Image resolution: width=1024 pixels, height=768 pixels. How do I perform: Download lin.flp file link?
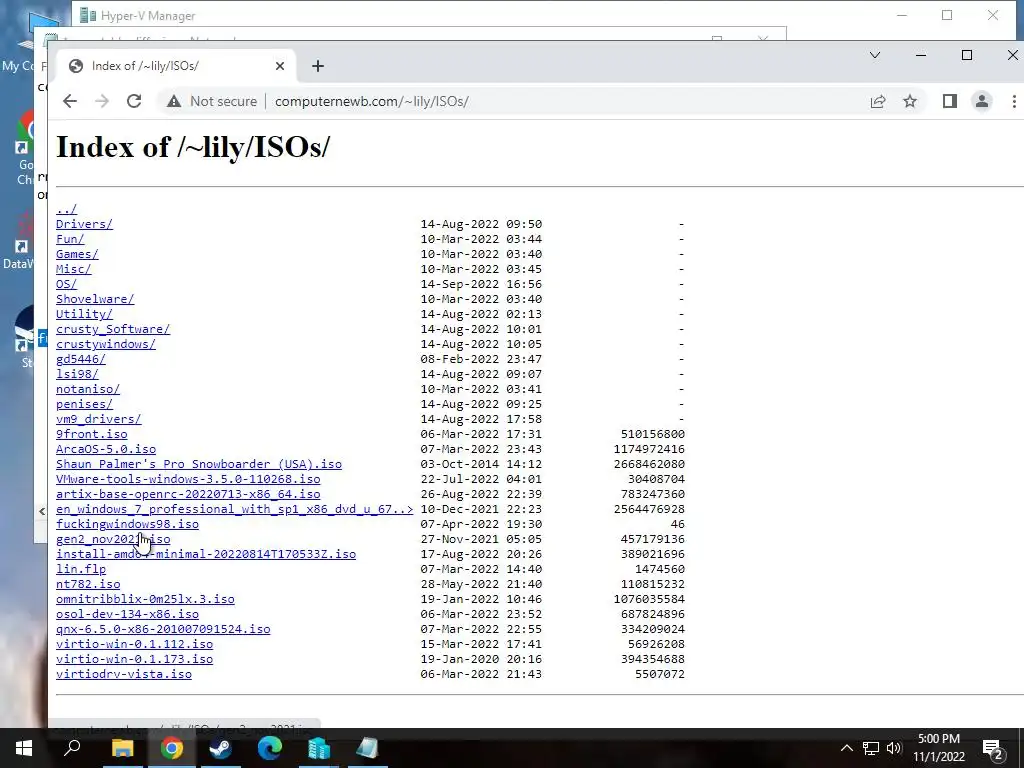[x=81, y=569]
